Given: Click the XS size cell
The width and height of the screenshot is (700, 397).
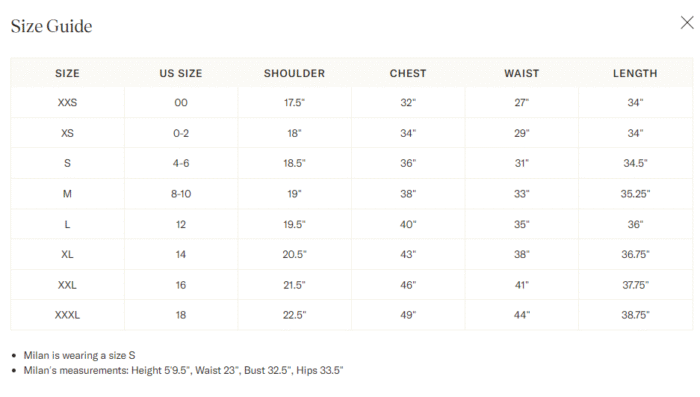Looking at the screenshot, I should coord(67,133).
